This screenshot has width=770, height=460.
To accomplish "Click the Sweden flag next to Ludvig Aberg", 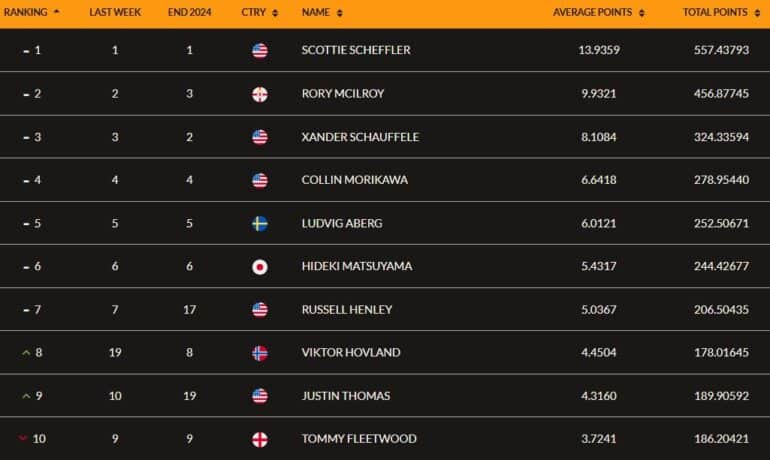I will 260,223.
